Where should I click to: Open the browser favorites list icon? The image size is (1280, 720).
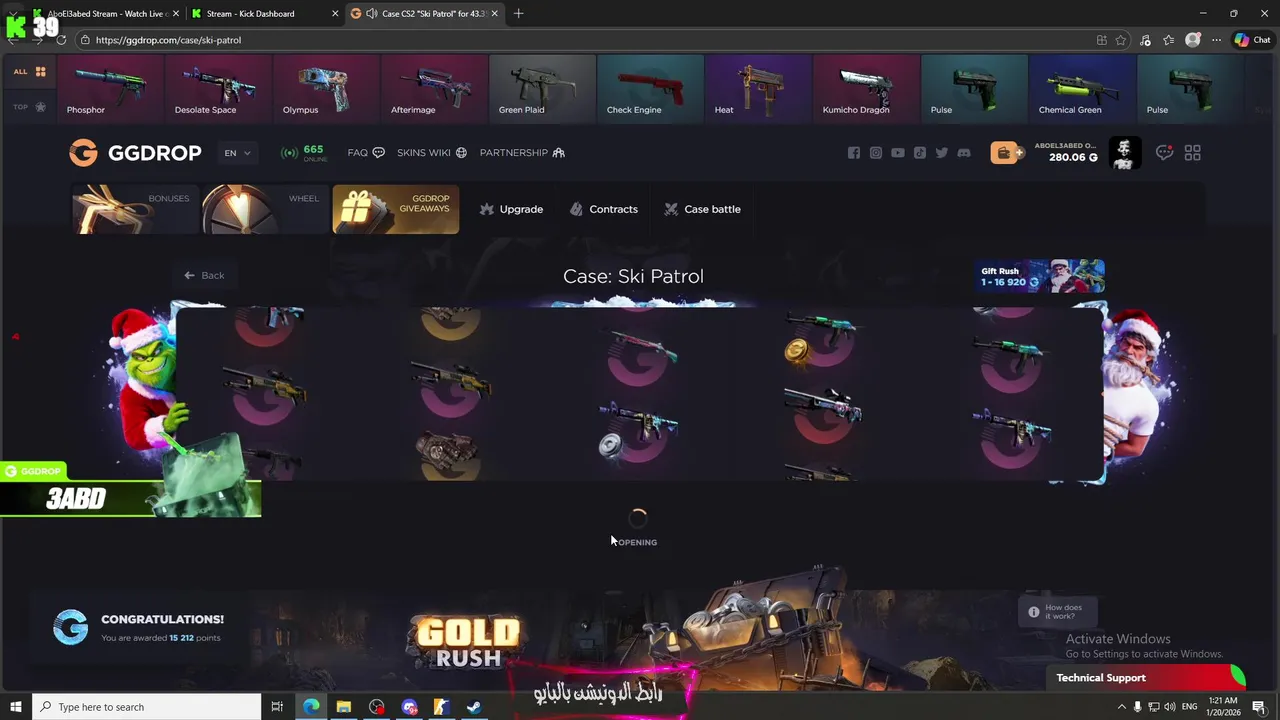[x=1169, y=40]
